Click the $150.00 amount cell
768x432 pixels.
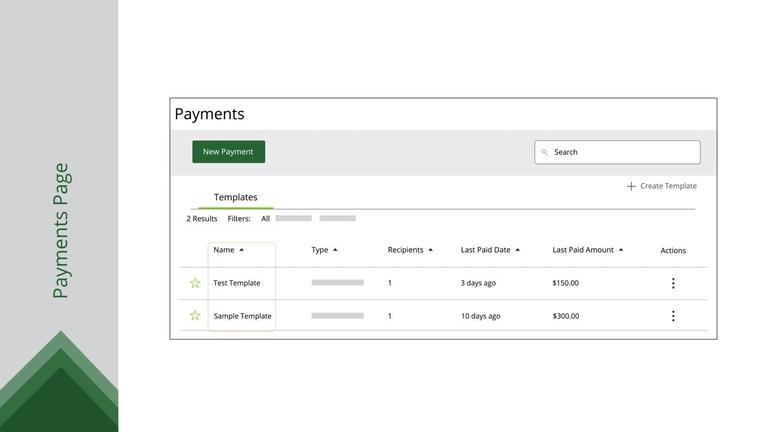[x=565, y=283]
